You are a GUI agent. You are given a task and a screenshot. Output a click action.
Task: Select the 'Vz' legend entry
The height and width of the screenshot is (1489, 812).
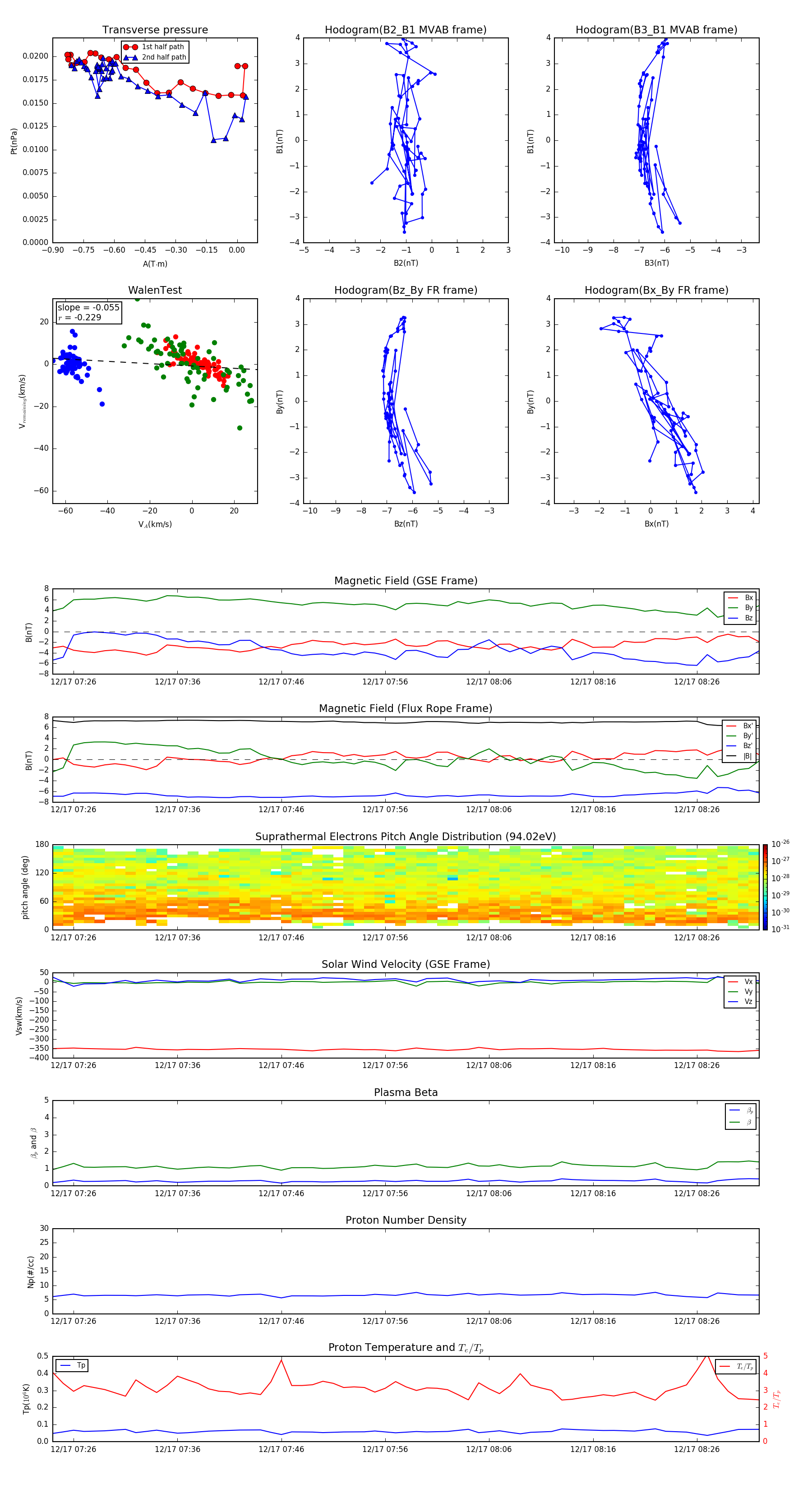[x=740, y=1002]
